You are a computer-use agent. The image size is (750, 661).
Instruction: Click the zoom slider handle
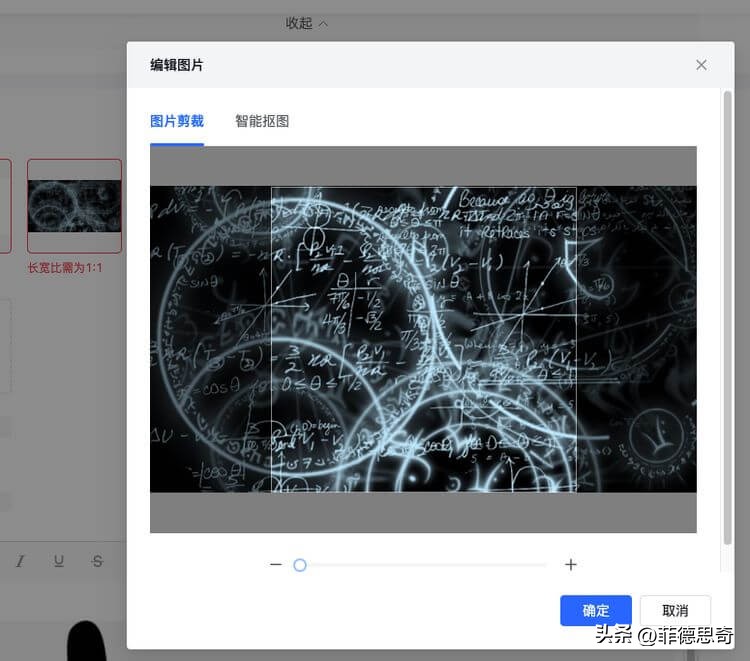tap(300, 565)
